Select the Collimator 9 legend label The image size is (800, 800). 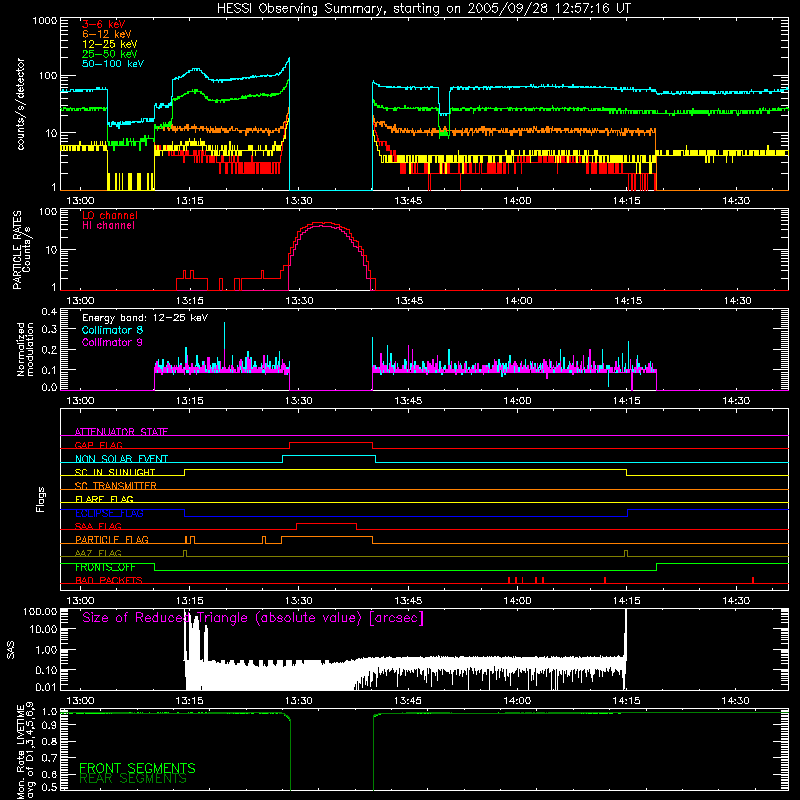point(112,342)
